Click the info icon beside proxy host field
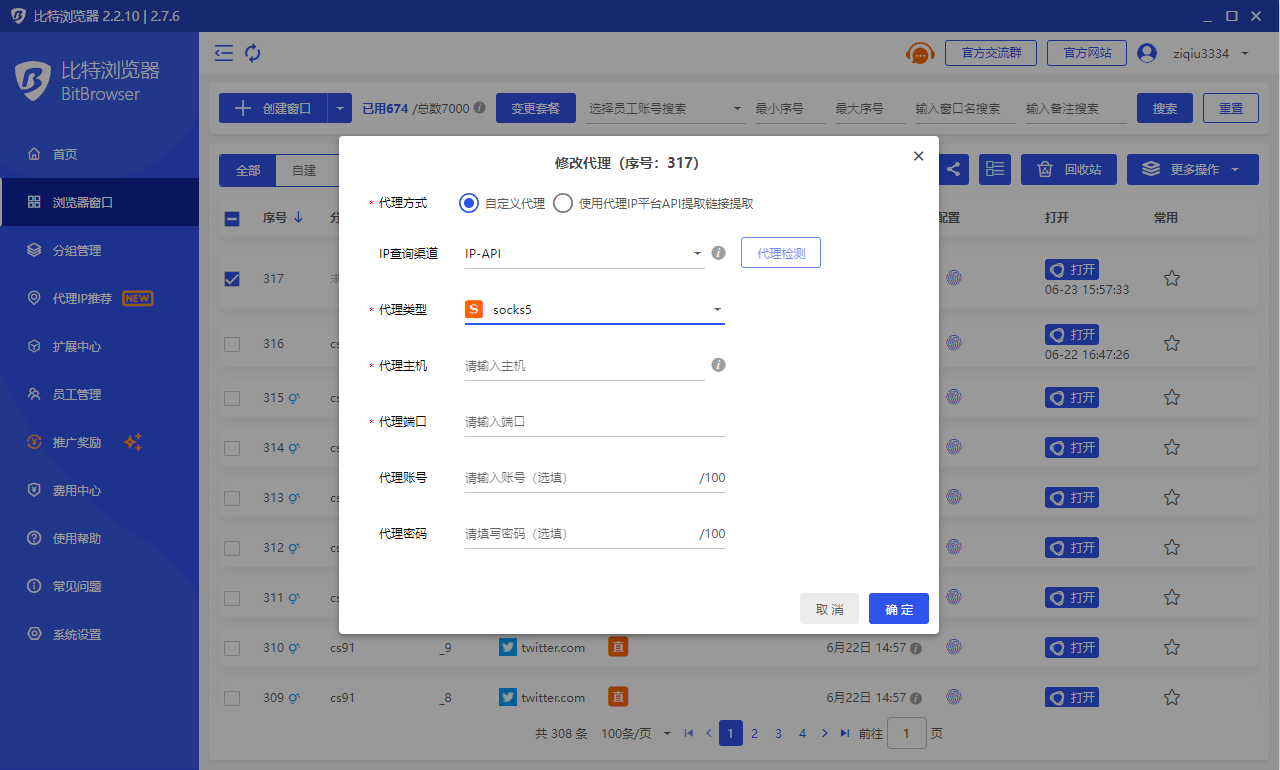The image size is (1280, 770). [718, 365]
